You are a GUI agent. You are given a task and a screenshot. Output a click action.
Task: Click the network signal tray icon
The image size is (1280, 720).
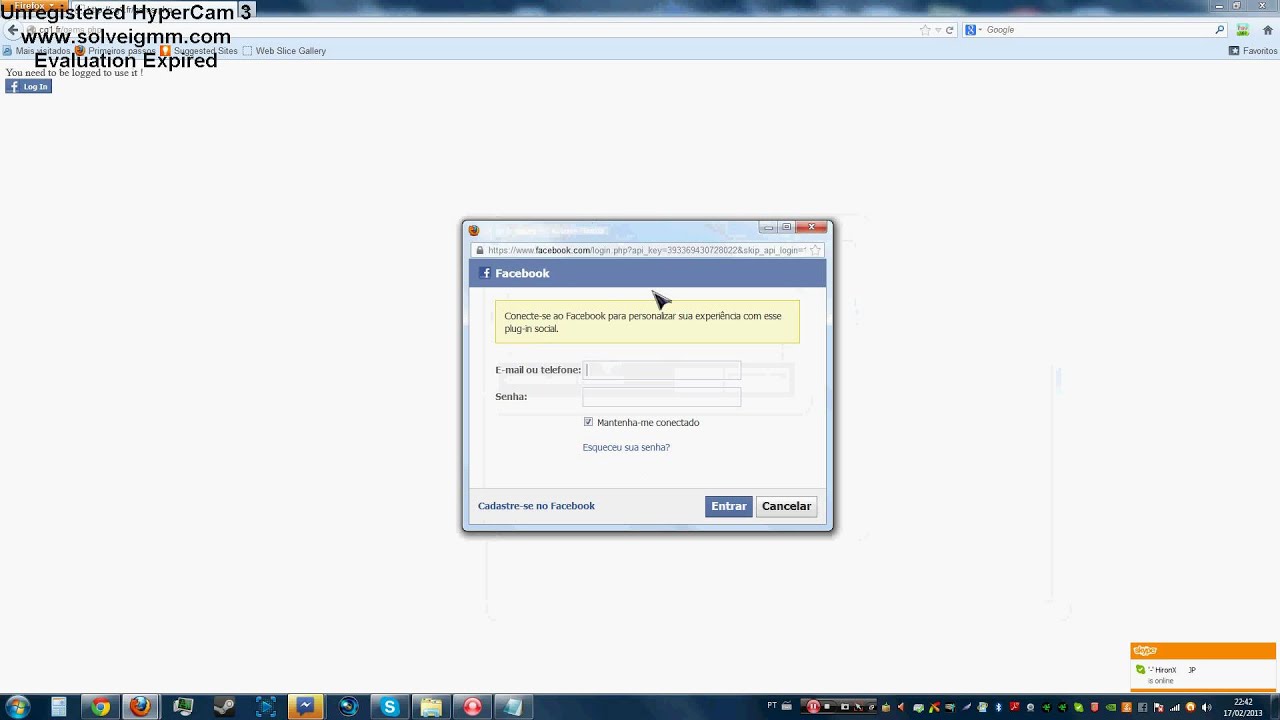tap(1174, 707)
